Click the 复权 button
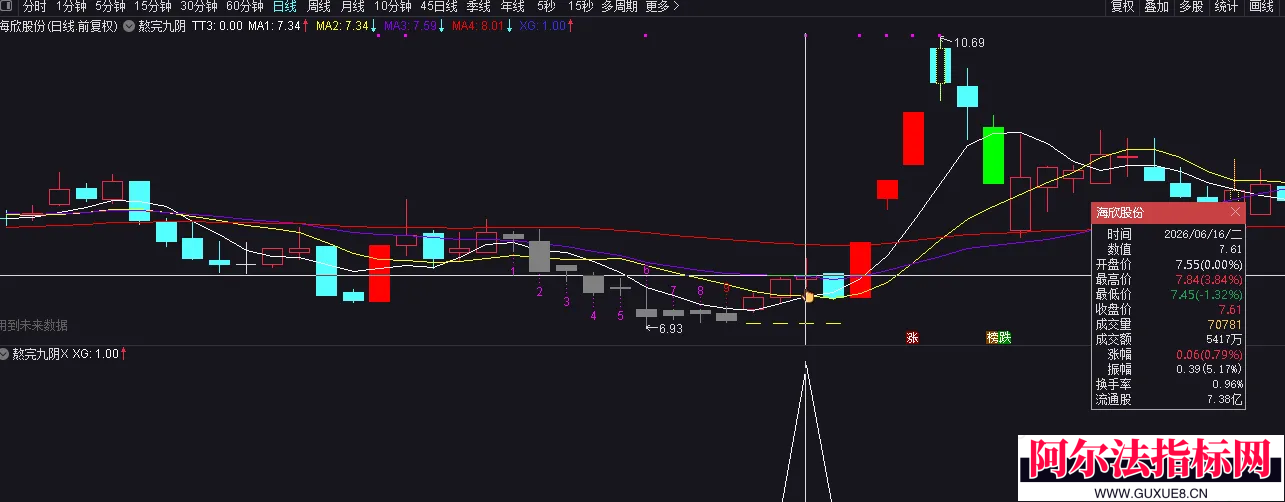The image size is (1285, 502). (1123, 7)
